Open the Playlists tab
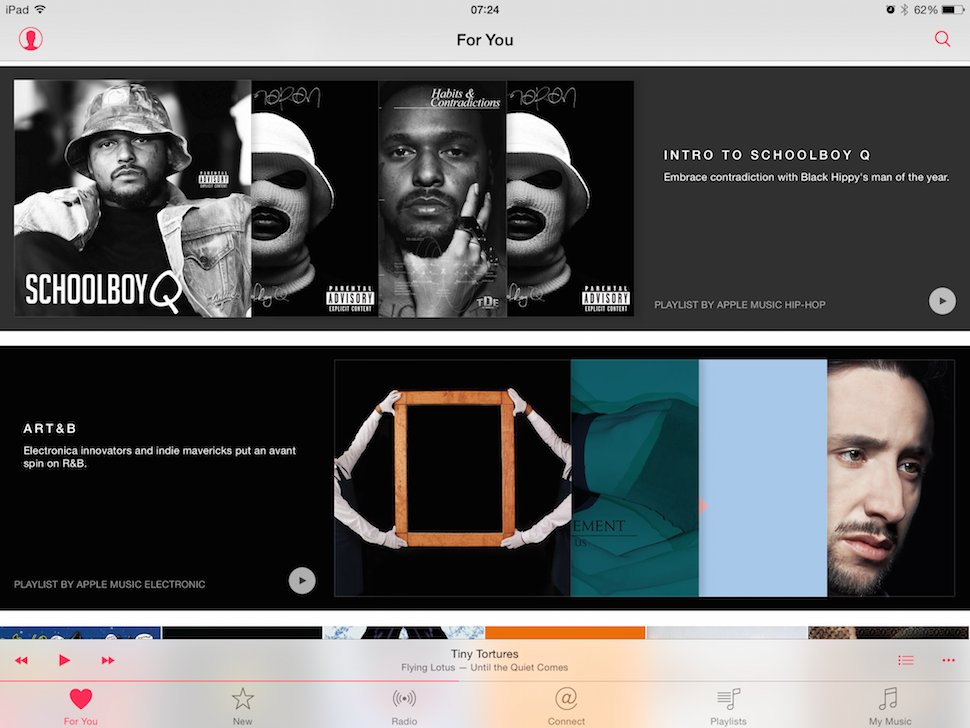This screenshot has height=728, width=970. 728,706
